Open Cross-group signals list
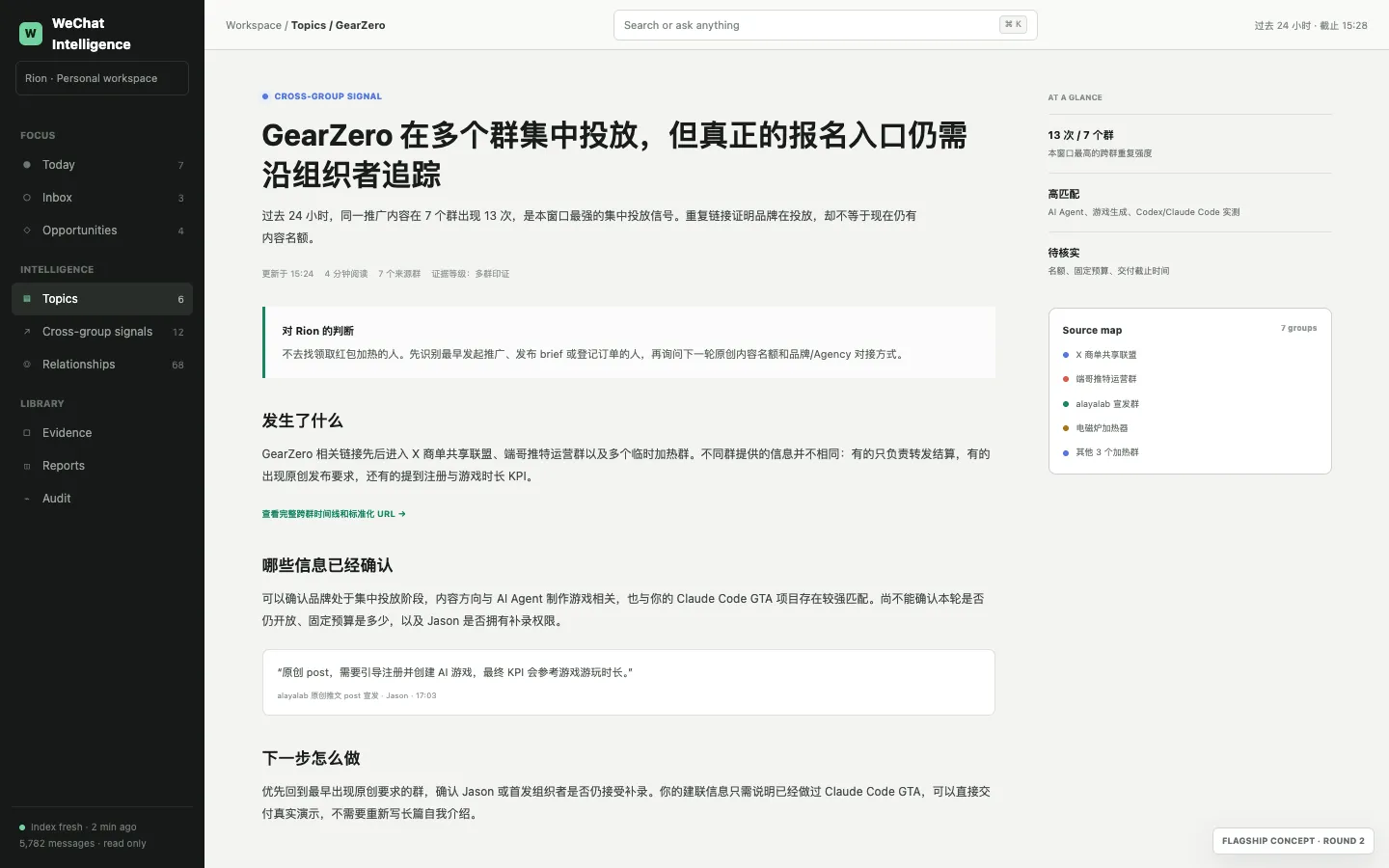This screenshot has width=1389, height=868. [x=102, y=332]
